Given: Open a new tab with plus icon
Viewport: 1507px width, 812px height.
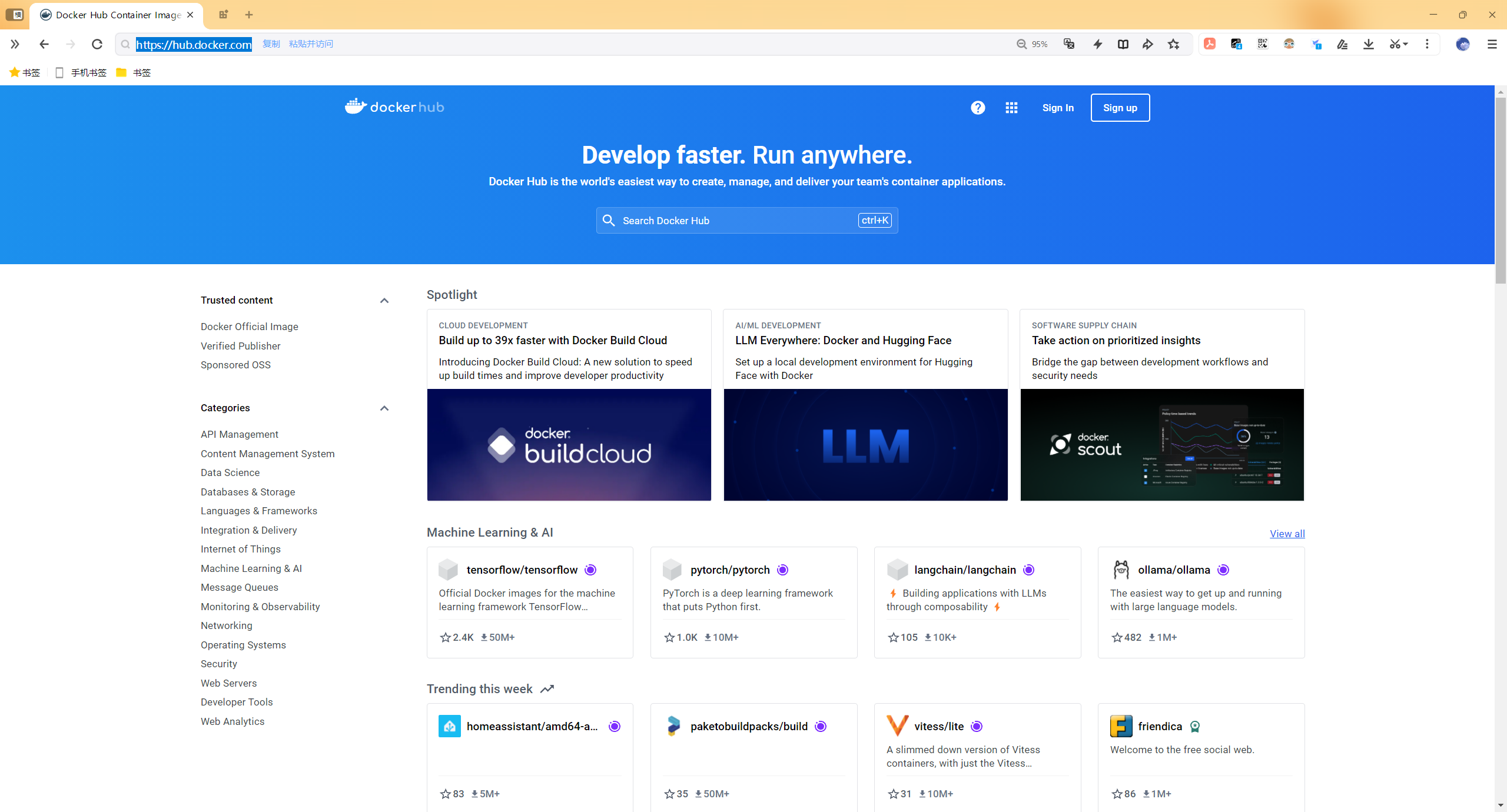Looking at the screenshot, I should [x=249, y=15].
